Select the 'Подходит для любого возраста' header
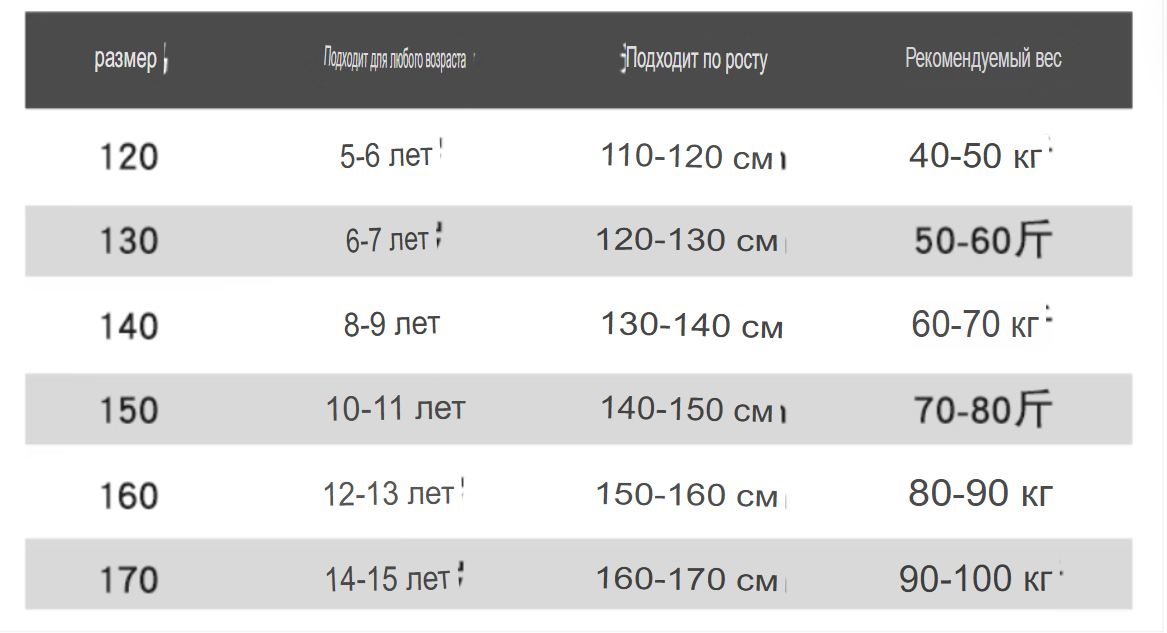This screenshot has height=633, width=1167. click(394, 59)
